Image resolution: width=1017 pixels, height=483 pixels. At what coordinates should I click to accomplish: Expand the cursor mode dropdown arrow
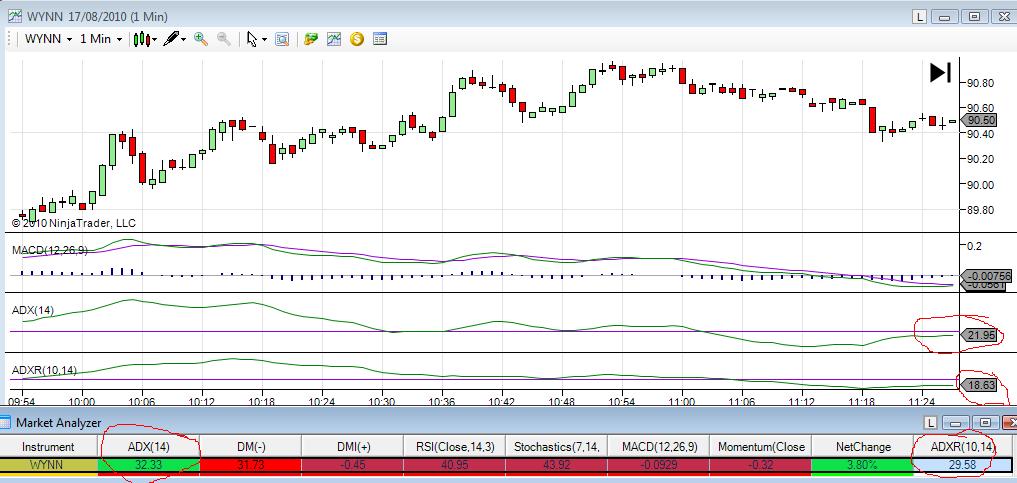(264, 40)
